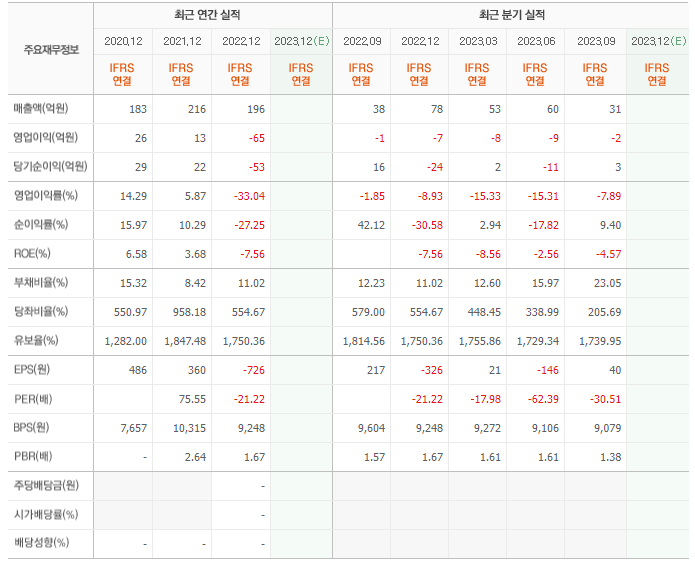
Task: Click the quarterly sales value 78
Action: [x=437, y=109]
